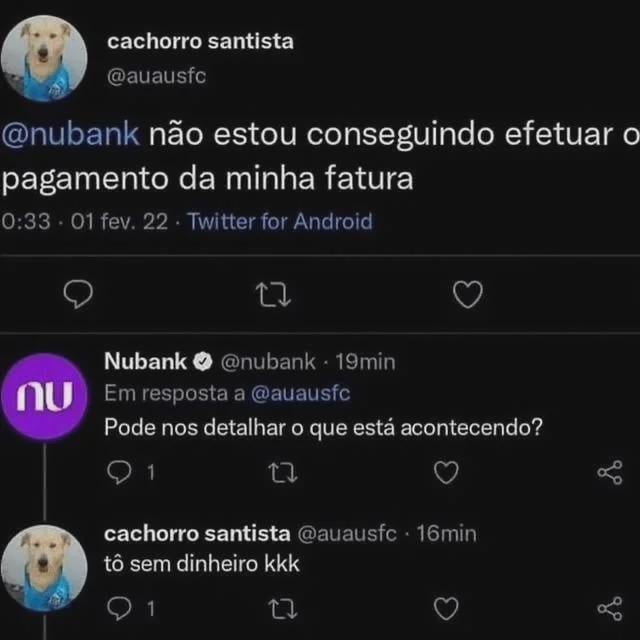
Task: Click @auausfc in "Em resposta a" line
Action: click(300, 394)
